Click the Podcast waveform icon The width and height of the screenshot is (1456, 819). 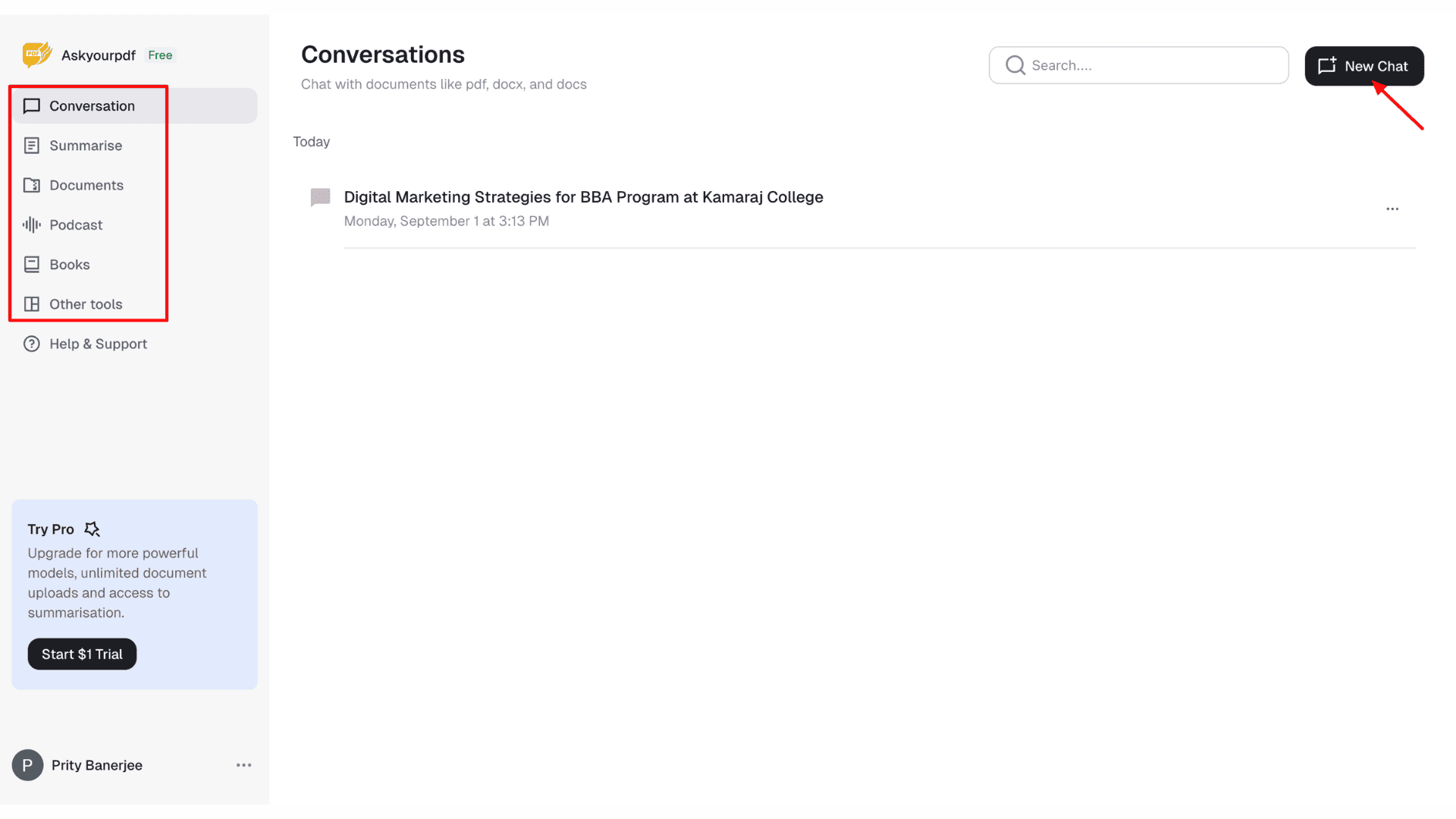[x=31, y=224]
